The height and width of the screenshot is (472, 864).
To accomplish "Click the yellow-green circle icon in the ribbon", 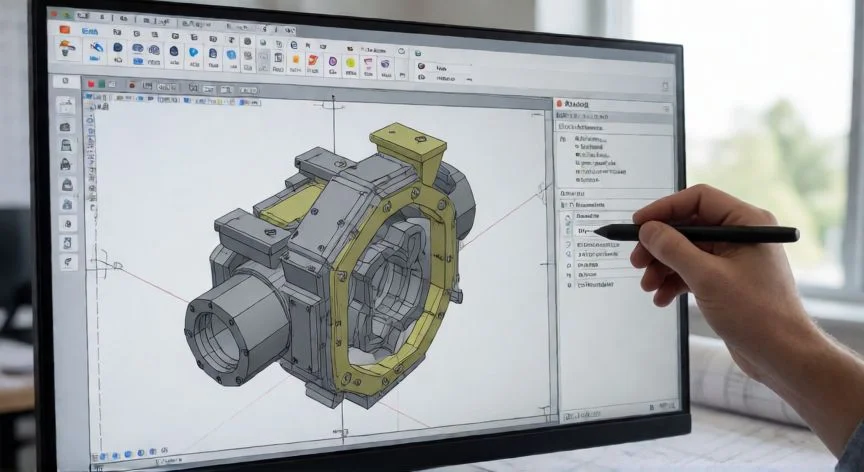I will coord(350,63).
